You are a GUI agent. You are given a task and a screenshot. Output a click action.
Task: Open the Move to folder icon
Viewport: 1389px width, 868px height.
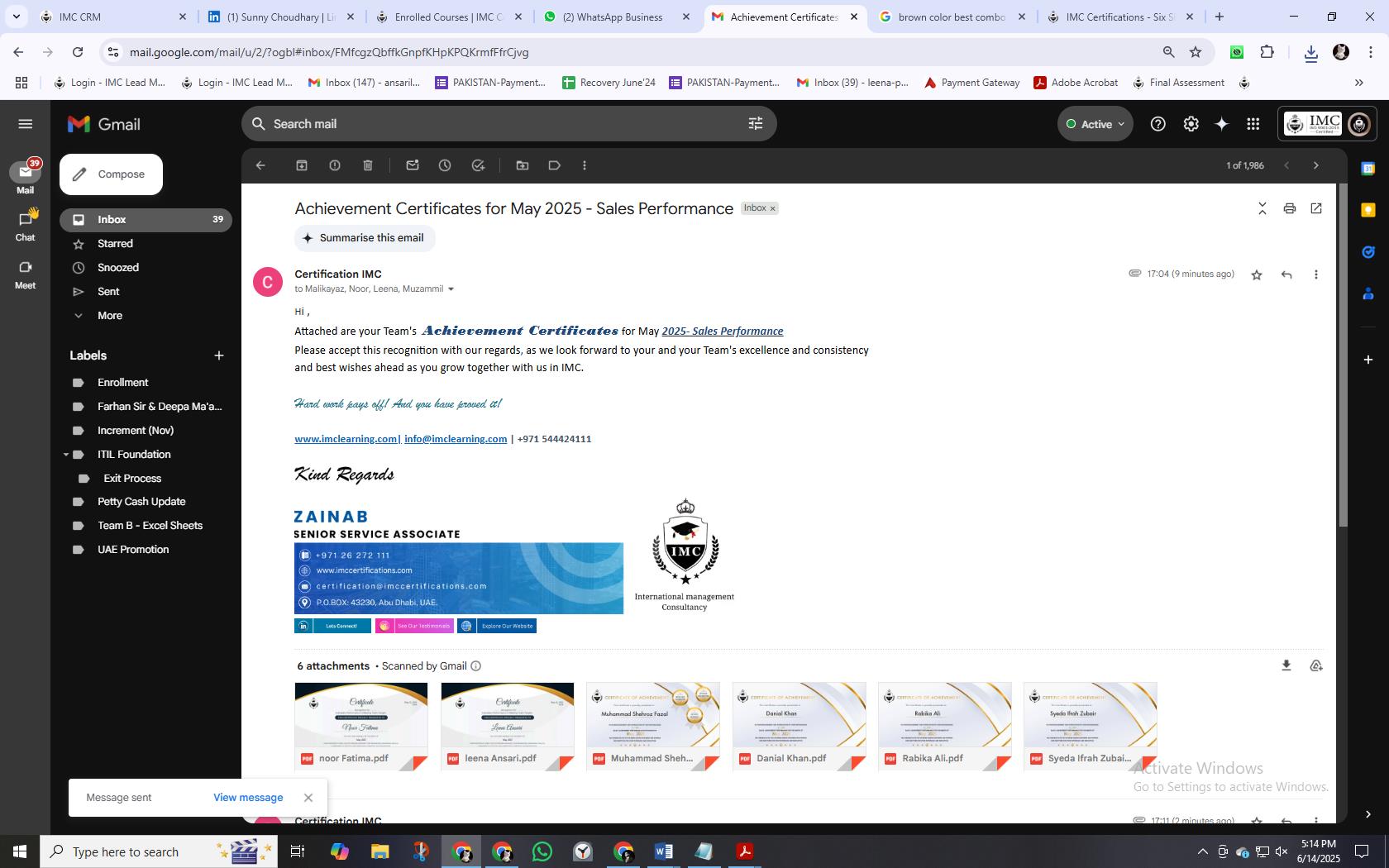point(523,165)
